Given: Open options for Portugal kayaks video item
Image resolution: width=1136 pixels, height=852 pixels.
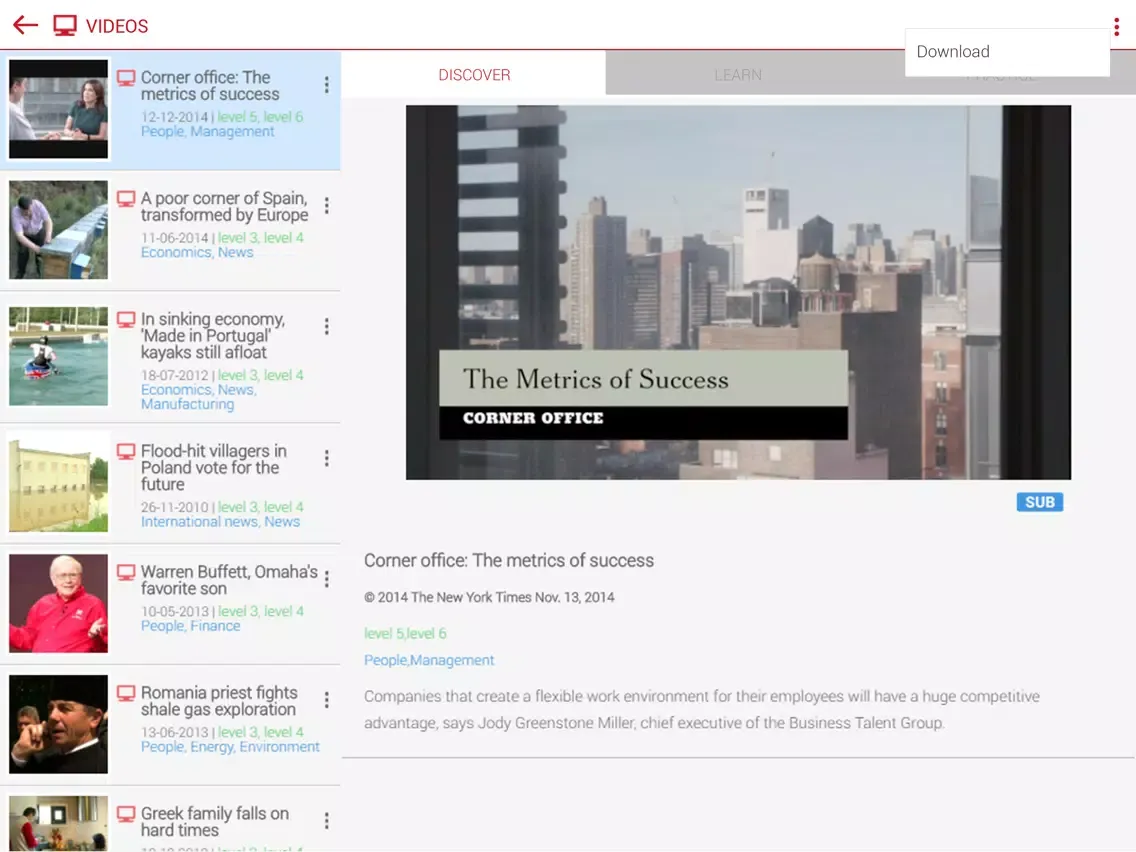Looking at the screenshot, I should pyautogui.click(x=326, y=327).
